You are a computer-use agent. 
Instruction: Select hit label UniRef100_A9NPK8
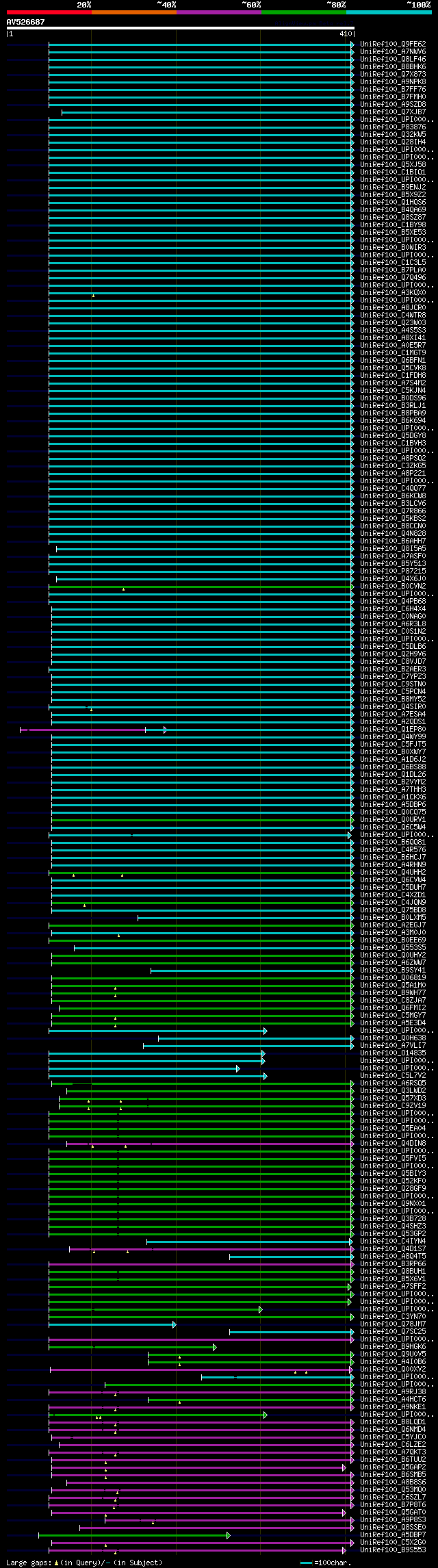point(393,82)
